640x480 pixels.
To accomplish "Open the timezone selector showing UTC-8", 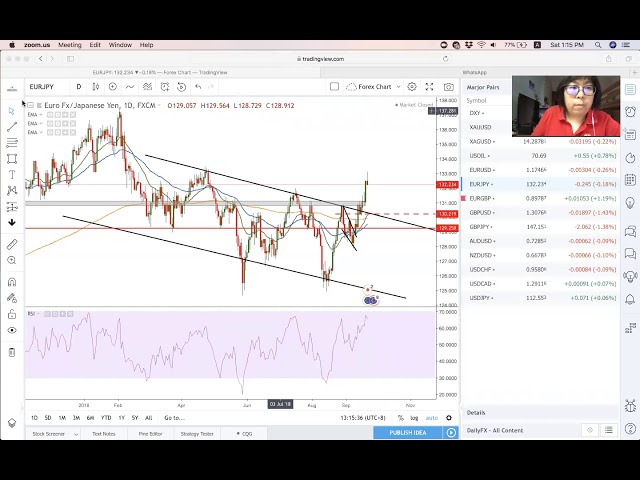I will click(x=362, y=418).
